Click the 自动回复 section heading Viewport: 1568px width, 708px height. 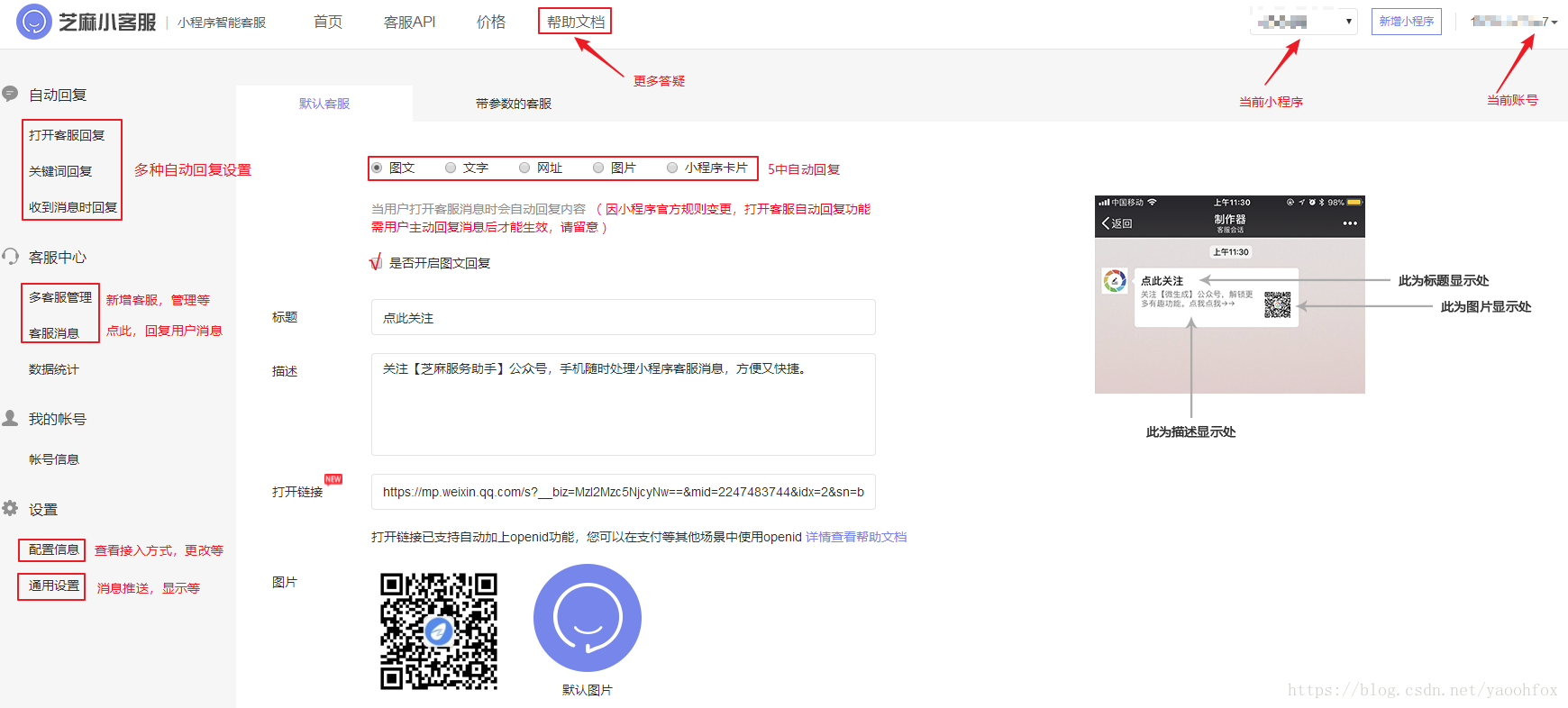tap(58, 95)
